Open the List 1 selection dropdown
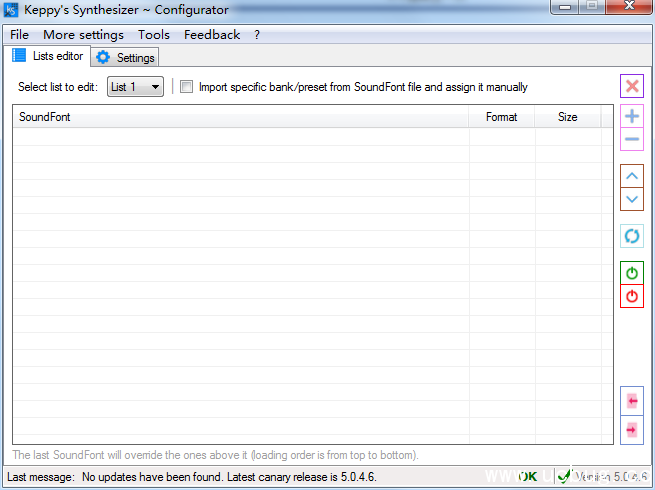The height and width of the screenshot is (490, 655). coord(135,87)
